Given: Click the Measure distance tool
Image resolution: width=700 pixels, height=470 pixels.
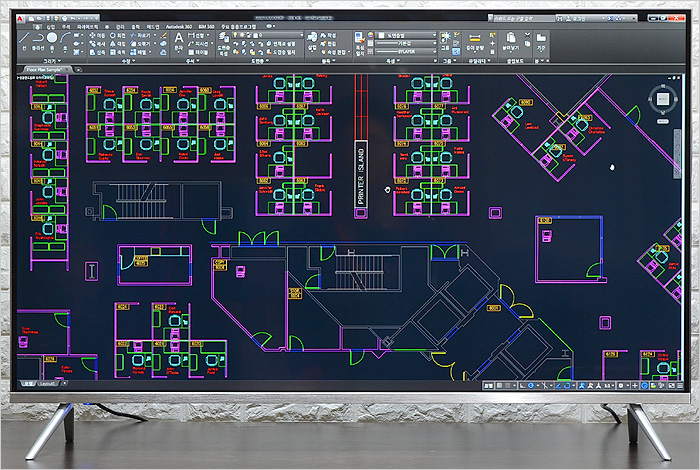Looking at the screenshot, I should coord(474,40).
